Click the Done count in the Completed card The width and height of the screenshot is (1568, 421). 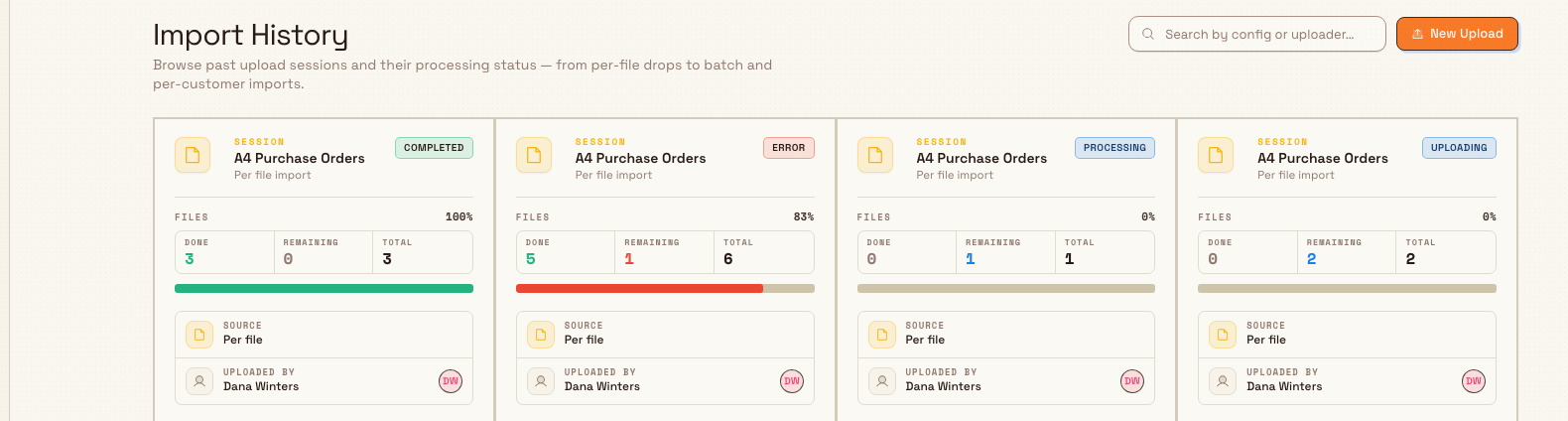[190, 259]
